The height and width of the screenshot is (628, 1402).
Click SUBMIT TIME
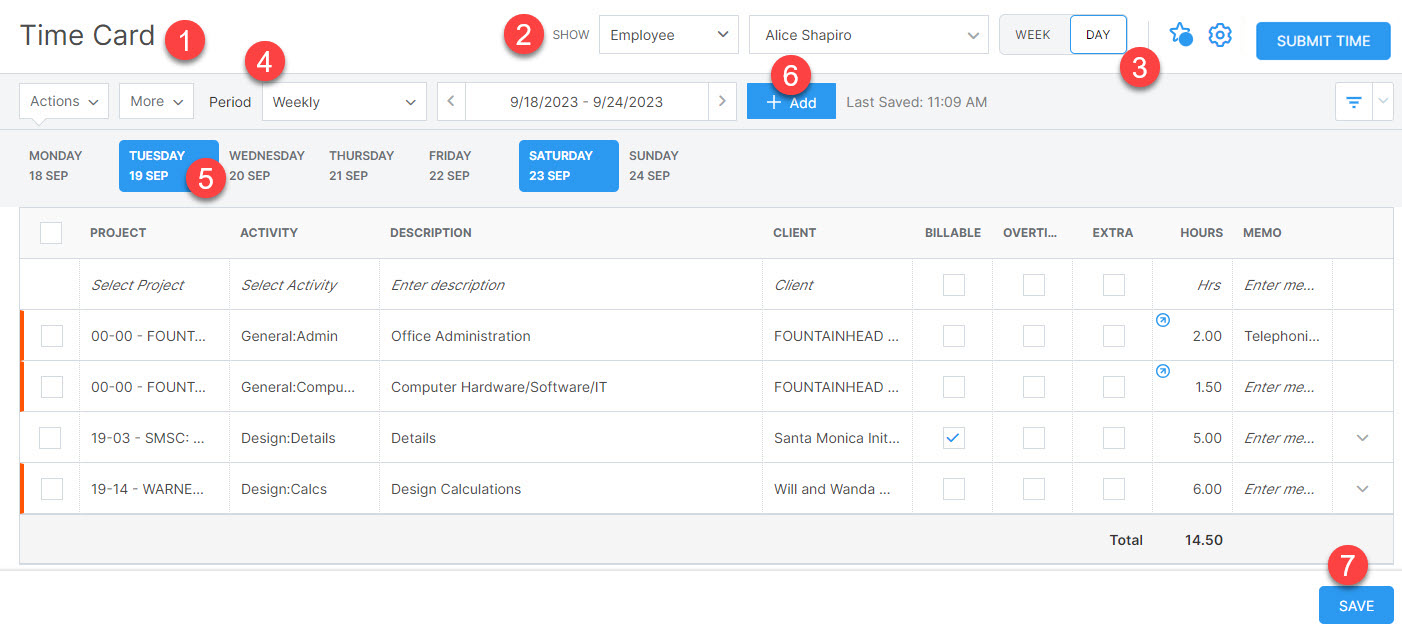click(x=1322, y=41)
